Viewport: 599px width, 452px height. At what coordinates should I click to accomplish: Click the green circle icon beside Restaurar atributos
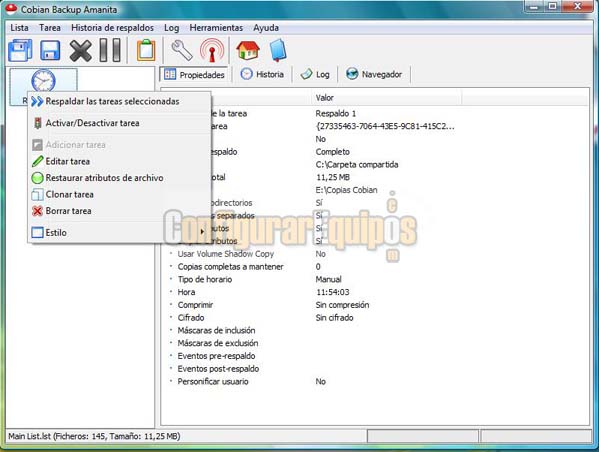tap(37, 178)
